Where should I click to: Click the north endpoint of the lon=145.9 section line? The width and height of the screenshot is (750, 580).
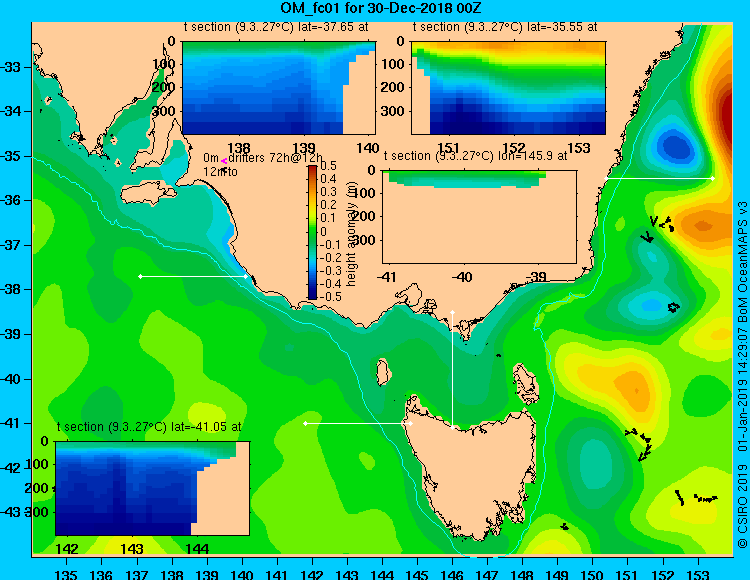tap(452, 312)
